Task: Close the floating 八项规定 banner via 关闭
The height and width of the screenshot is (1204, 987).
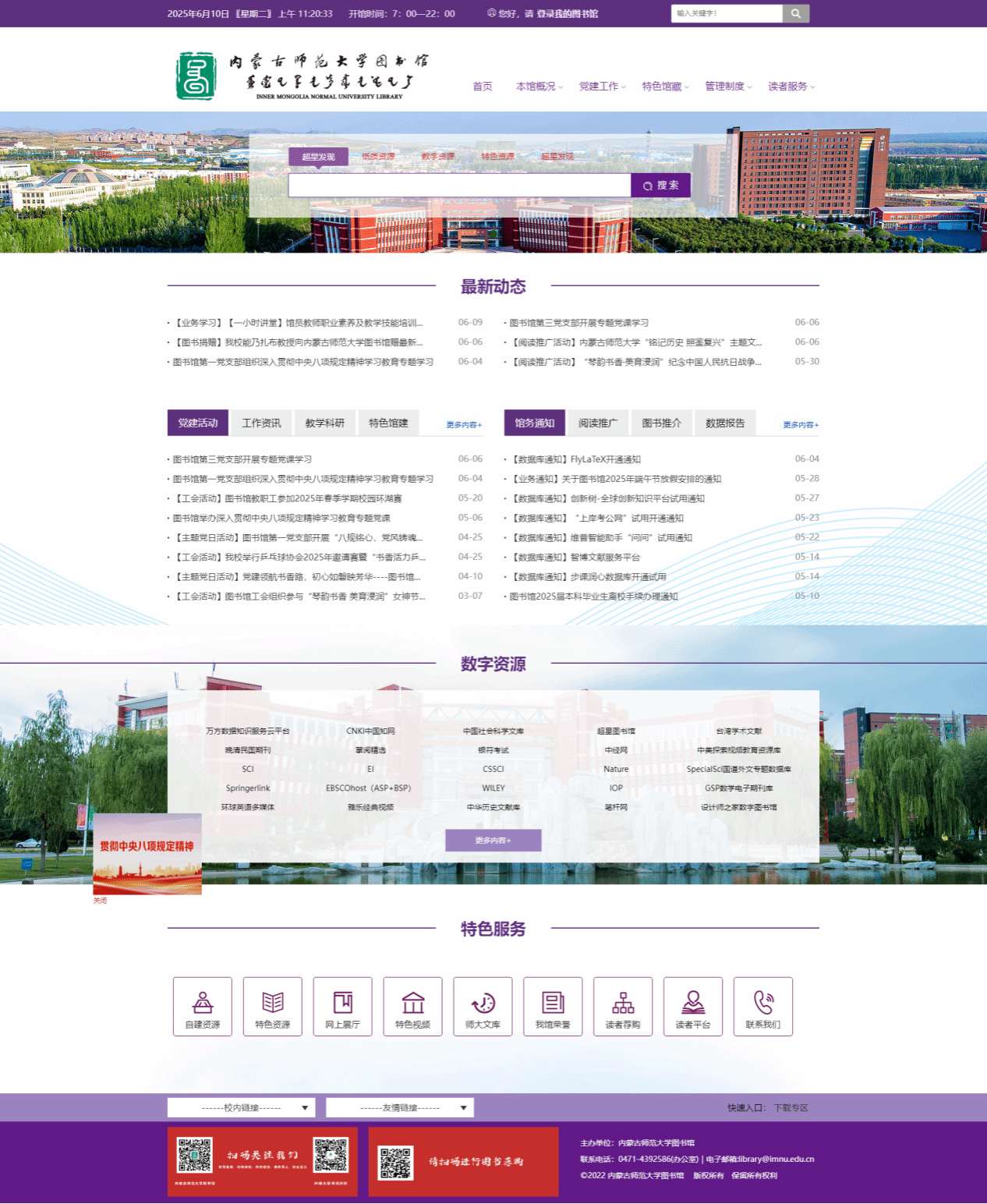Action: [100, 901]
